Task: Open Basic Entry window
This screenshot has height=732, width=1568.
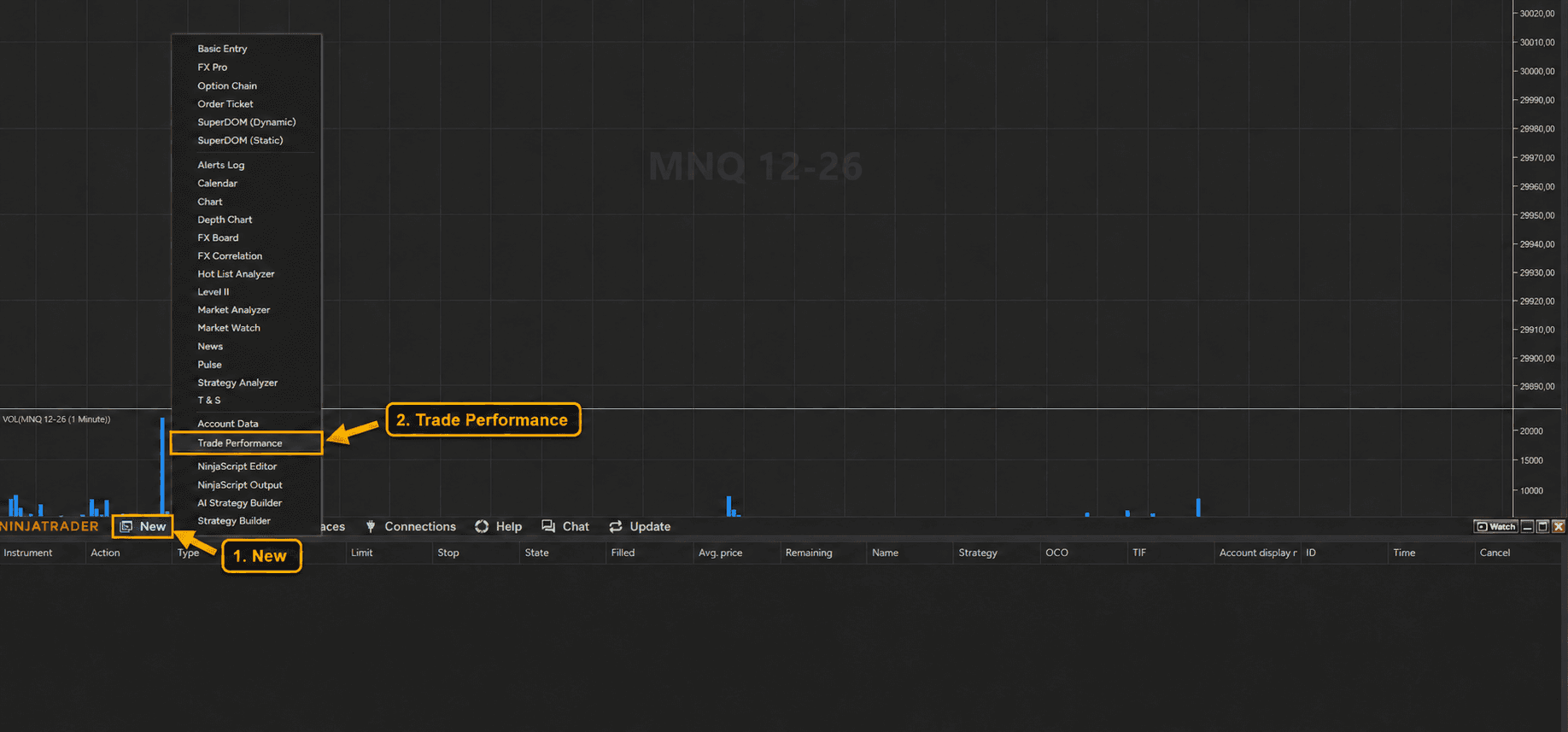Action: click(222, 49)
